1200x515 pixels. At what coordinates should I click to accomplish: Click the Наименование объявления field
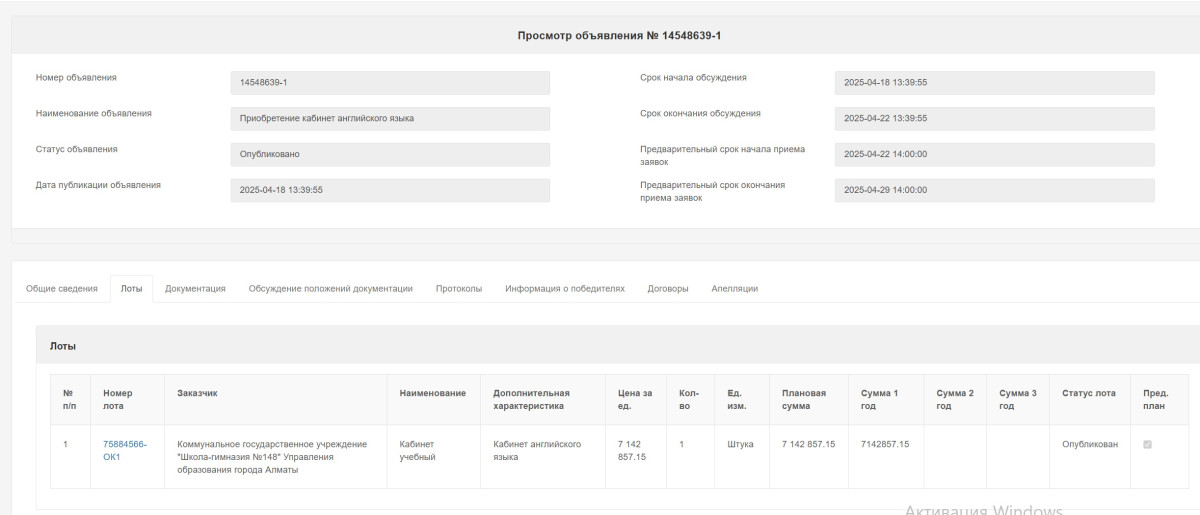coord(390,118)
